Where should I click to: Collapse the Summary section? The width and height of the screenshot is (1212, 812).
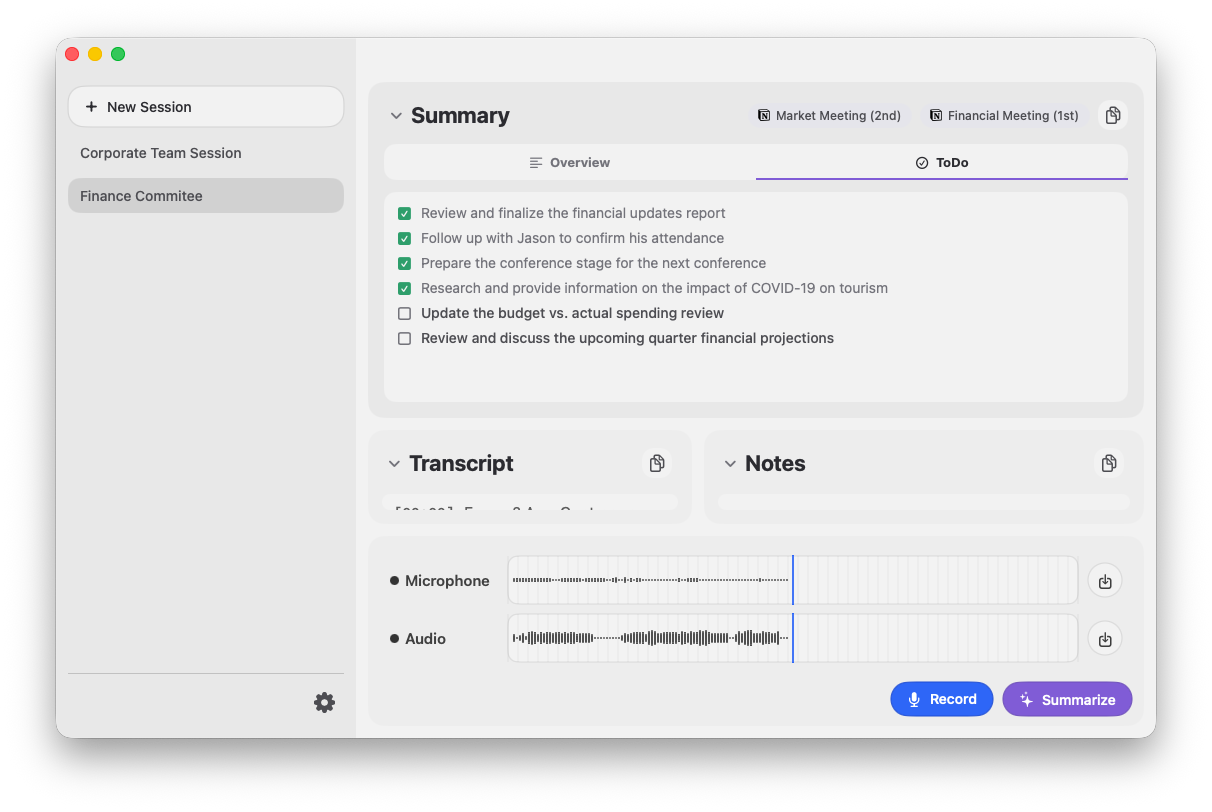[395, 115]
